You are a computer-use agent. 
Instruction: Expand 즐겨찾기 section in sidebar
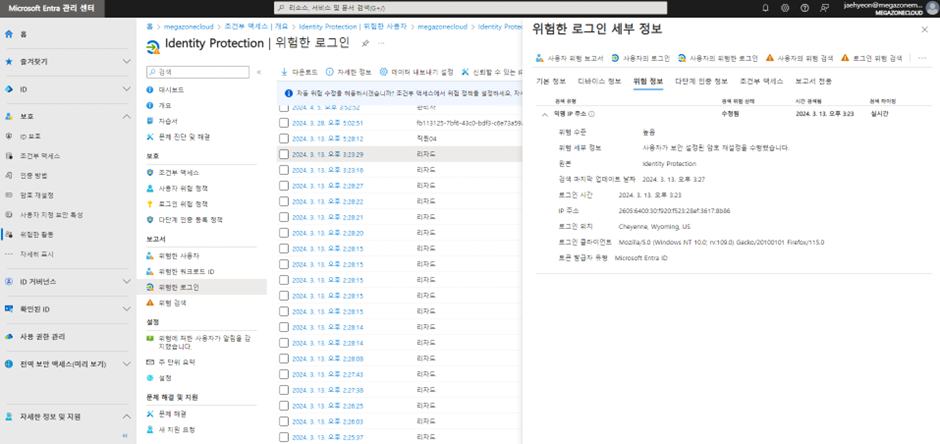[126, 61]
